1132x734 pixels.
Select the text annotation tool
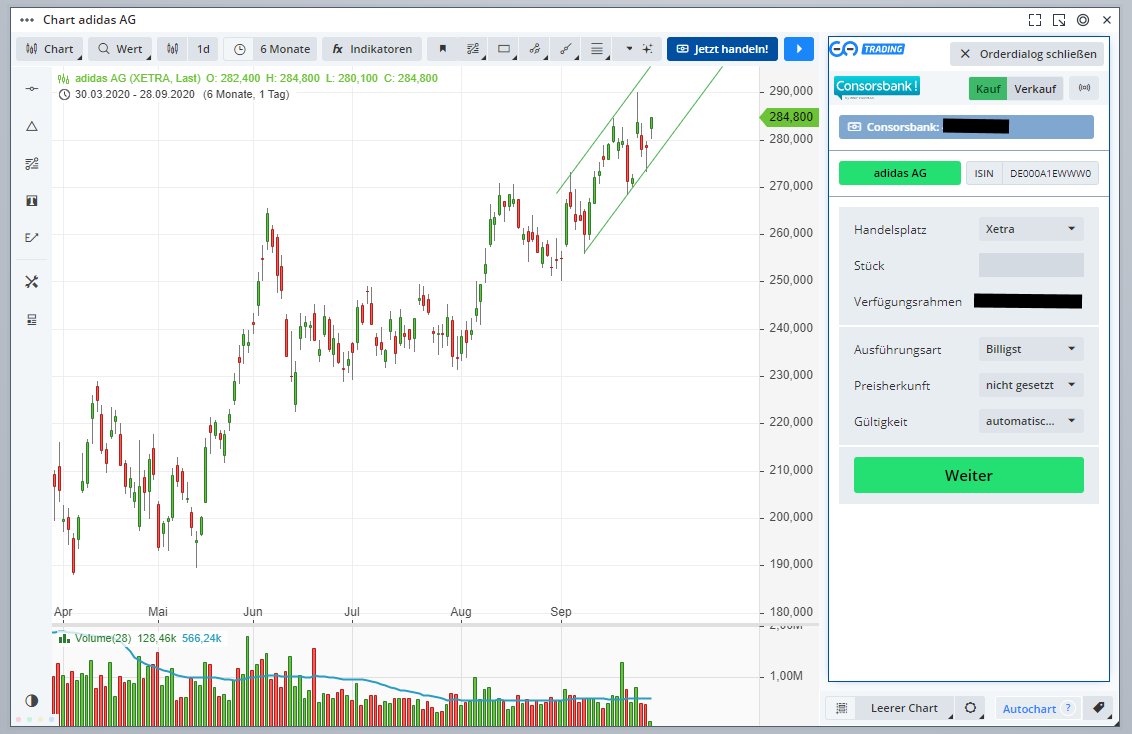[32, 201]
